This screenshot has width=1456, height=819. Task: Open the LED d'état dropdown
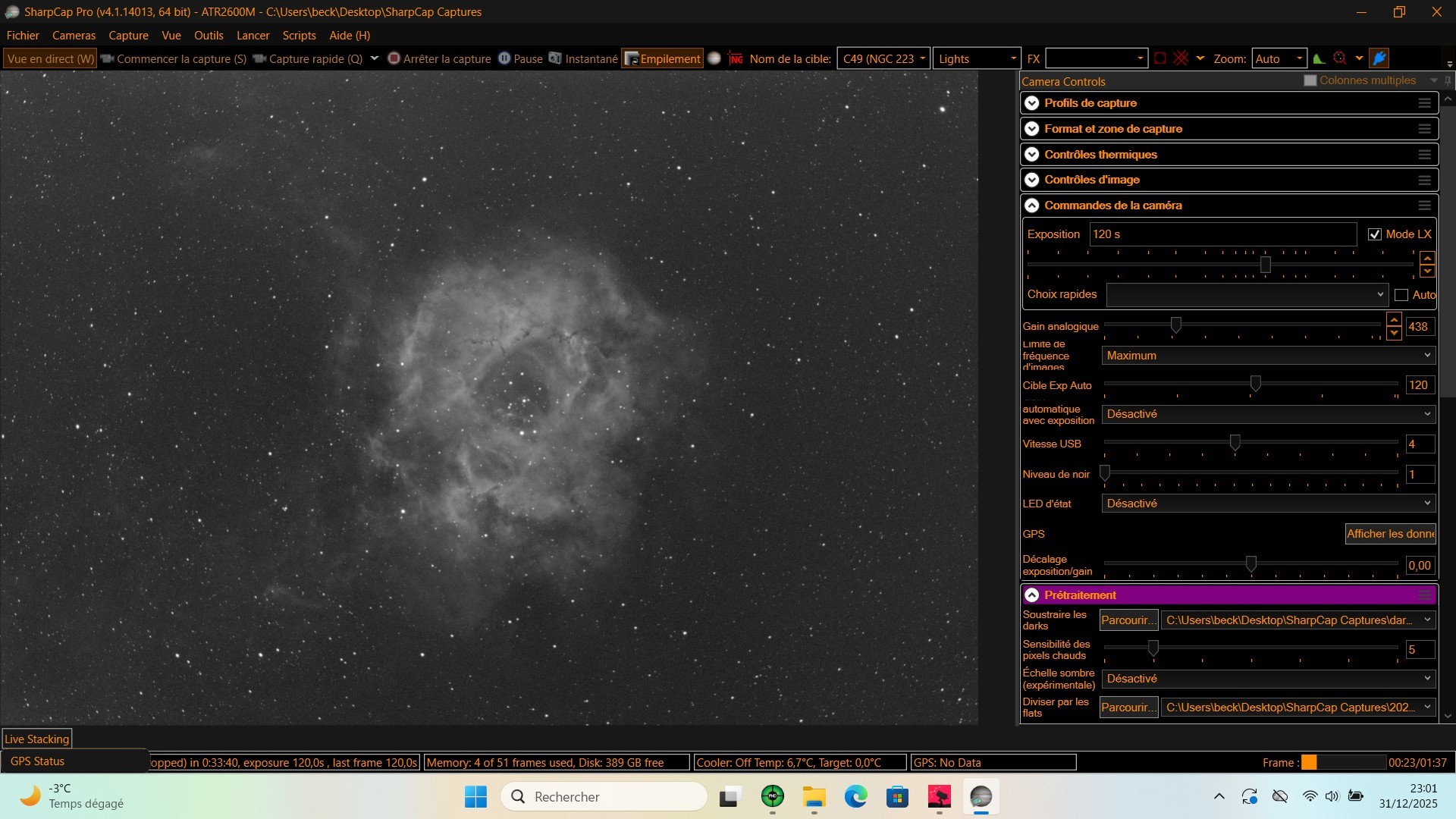[x=1268, y=504]
